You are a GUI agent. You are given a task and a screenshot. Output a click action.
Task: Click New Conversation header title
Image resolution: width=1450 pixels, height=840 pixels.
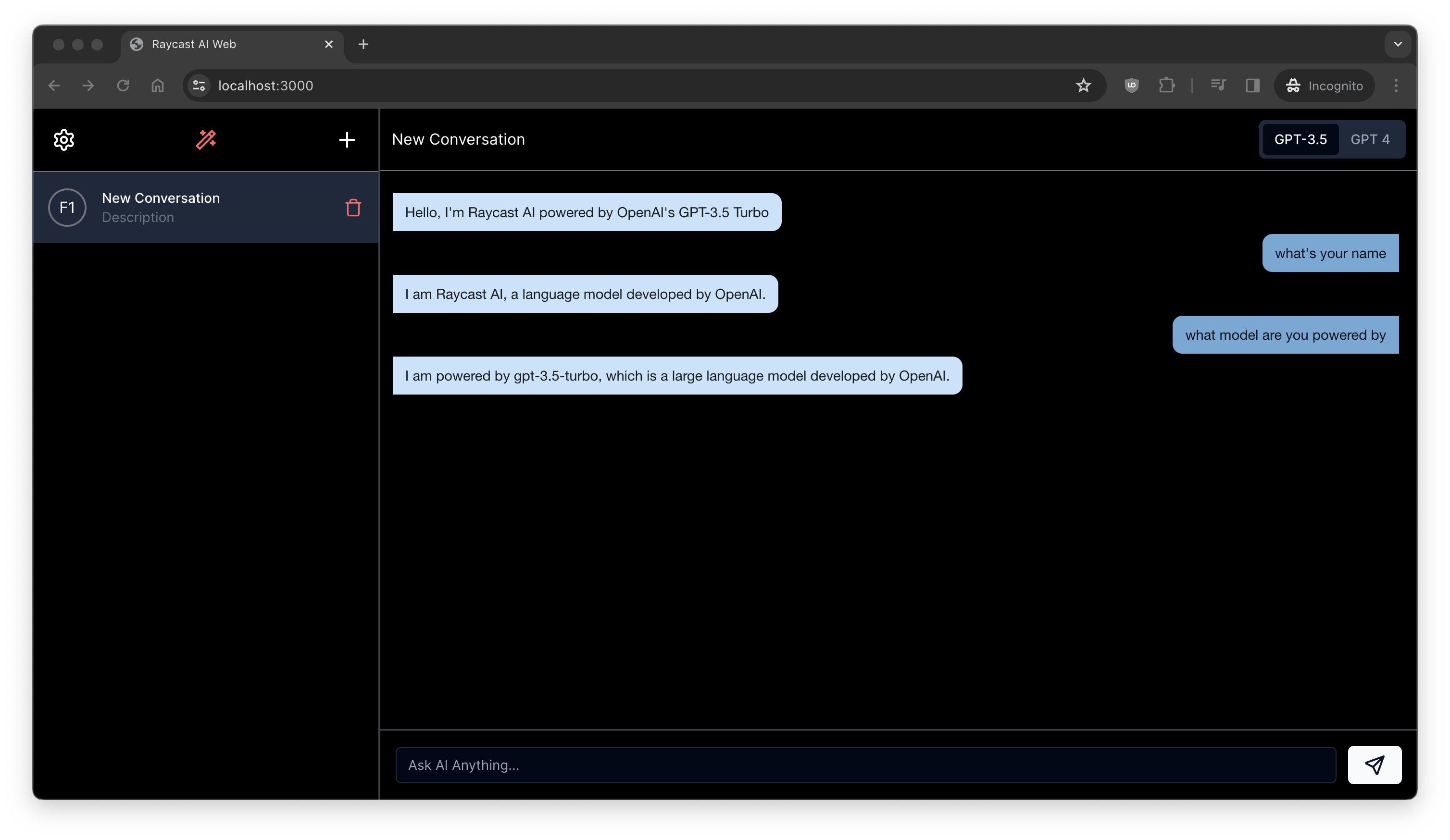click(458, 139)
